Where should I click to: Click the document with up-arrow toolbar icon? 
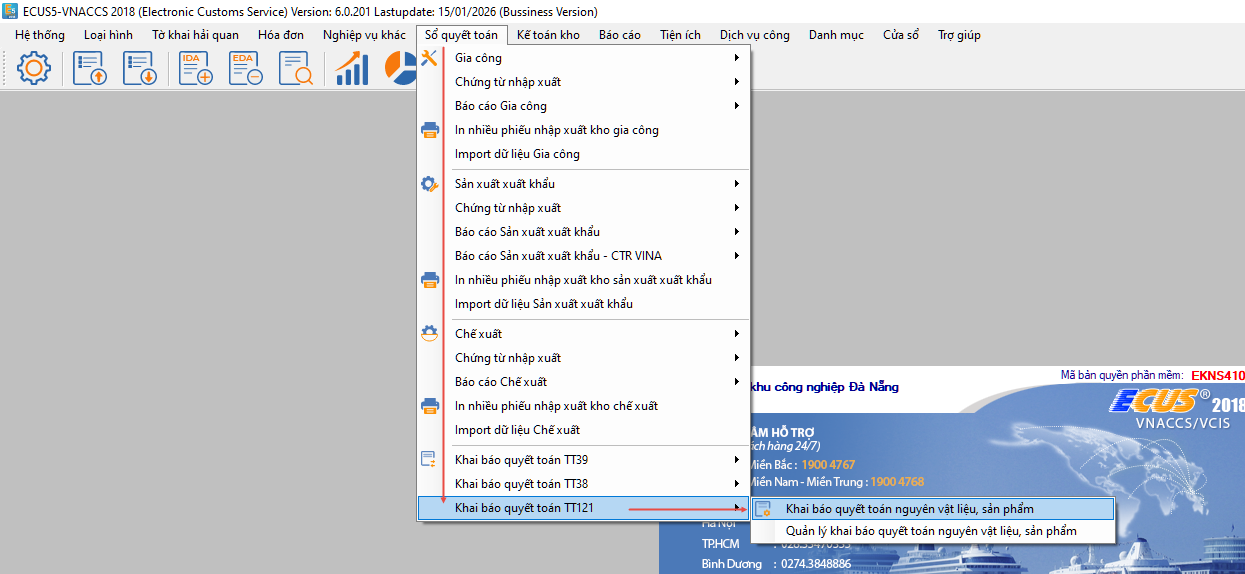pyautogui.click(x=90, y=68)
